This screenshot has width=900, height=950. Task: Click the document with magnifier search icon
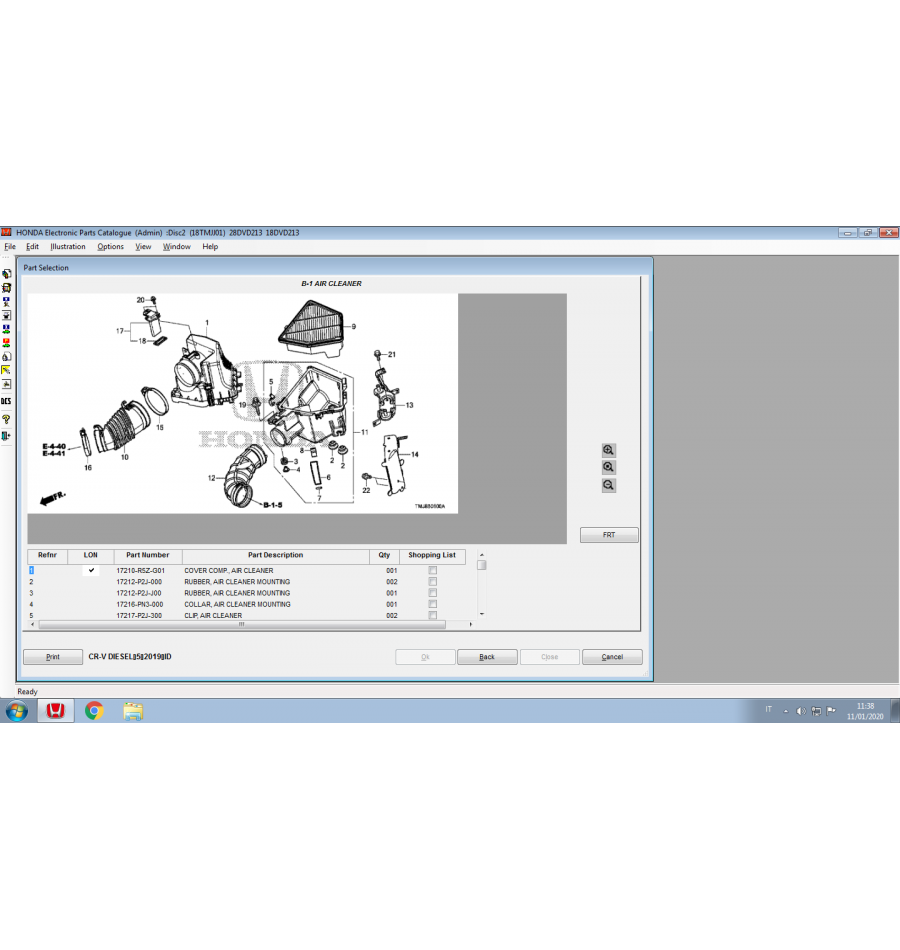pyautogui.click(x=7, y=357)
